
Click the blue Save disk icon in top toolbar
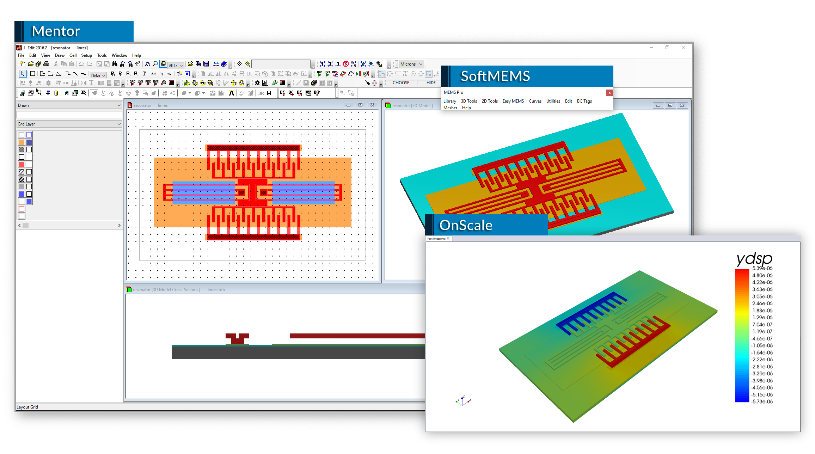(206, 64)
